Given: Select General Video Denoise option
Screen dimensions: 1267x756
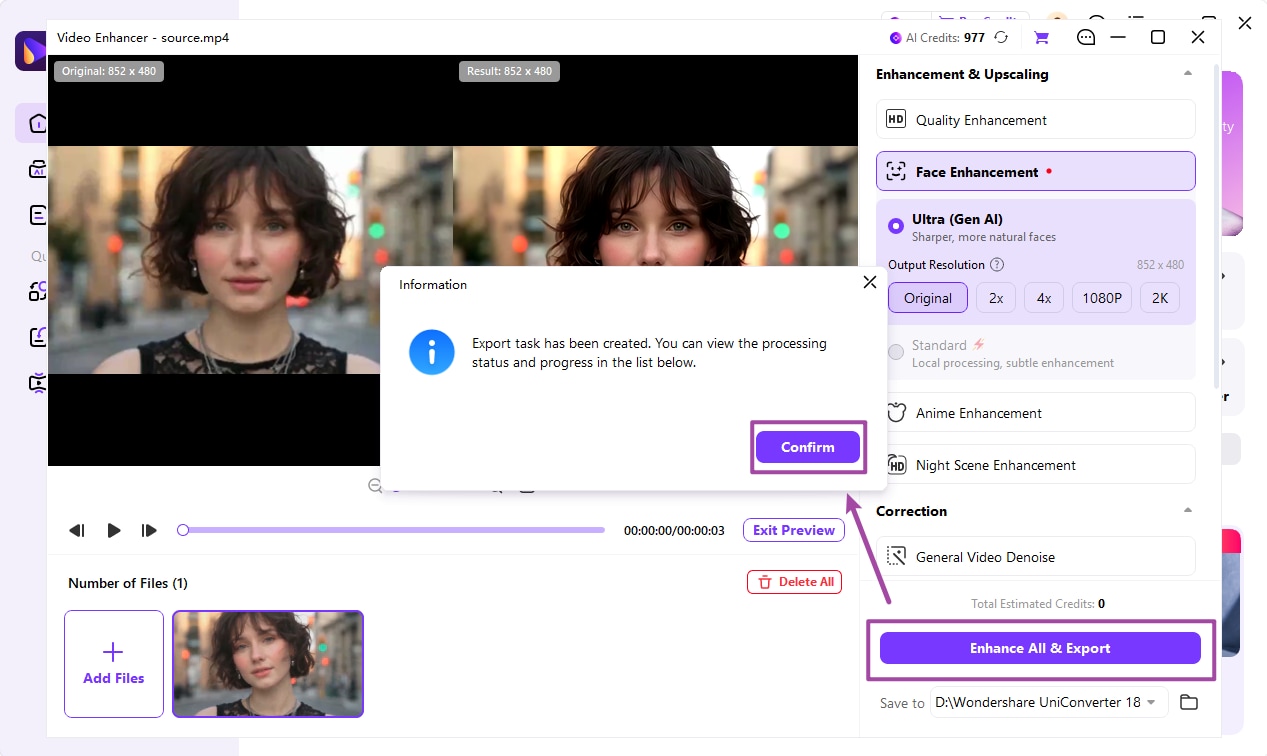Looking at the screenshot, I should point(1035,557).
